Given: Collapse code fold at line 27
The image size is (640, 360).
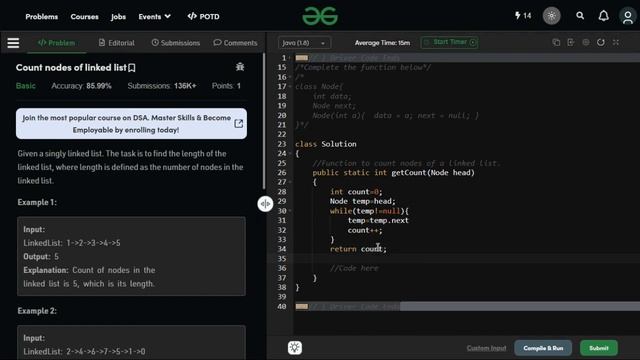Looking at the screenshot, I should point(290,182).
